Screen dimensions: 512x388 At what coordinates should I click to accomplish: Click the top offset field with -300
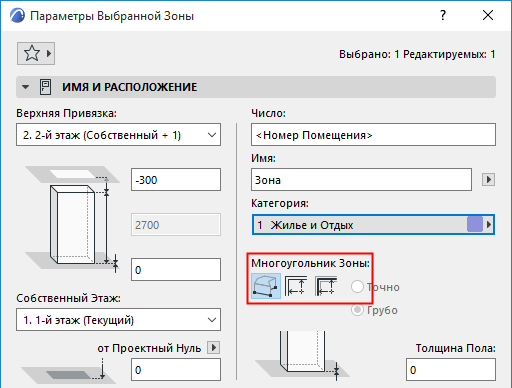(176, 180)
